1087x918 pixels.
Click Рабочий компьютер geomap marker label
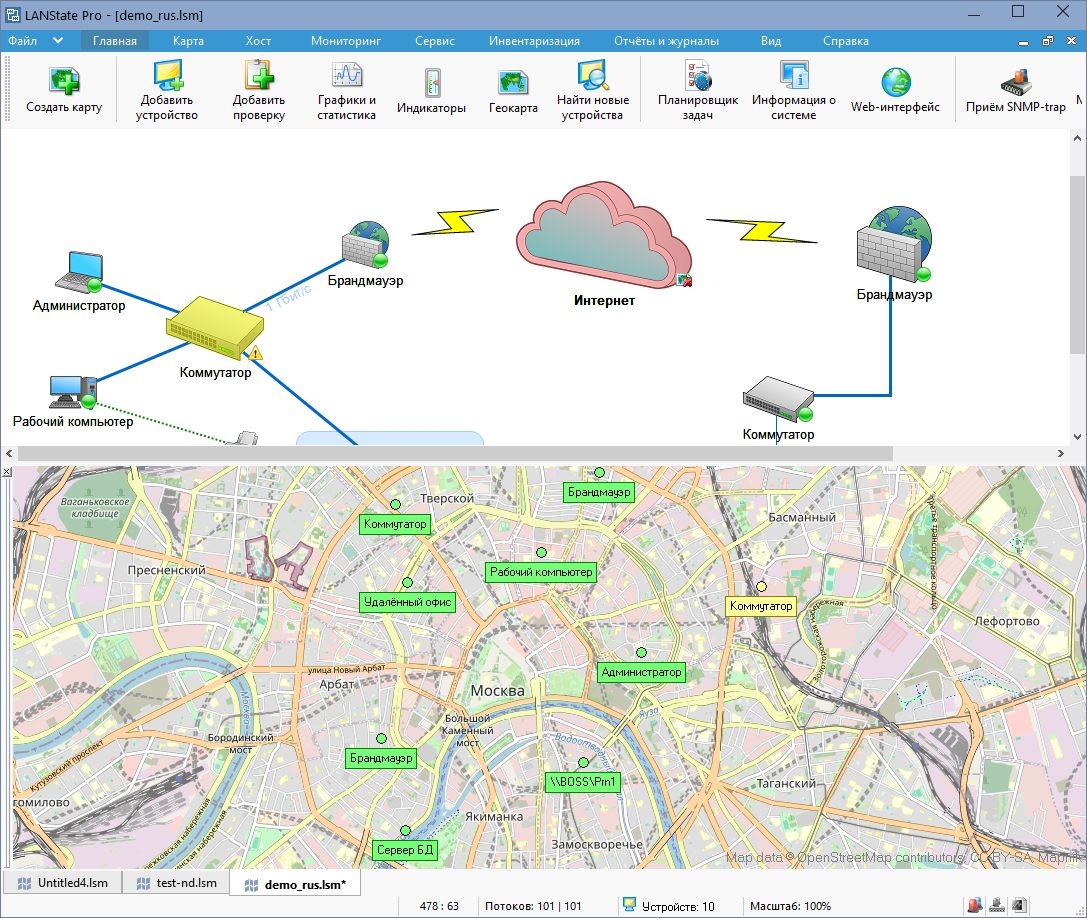click(541, 572)
